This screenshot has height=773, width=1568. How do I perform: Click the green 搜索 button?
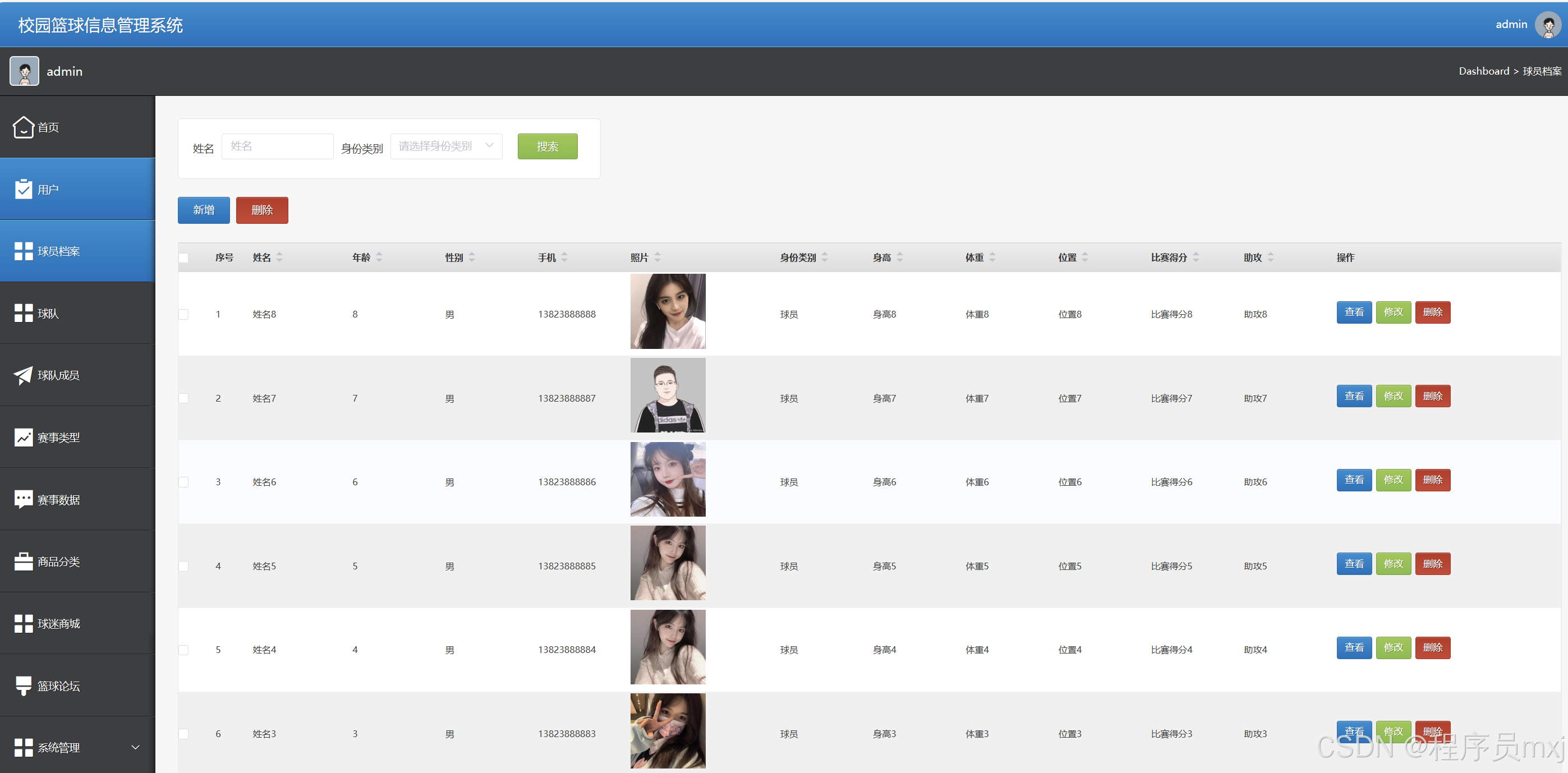tap(547, 146)
